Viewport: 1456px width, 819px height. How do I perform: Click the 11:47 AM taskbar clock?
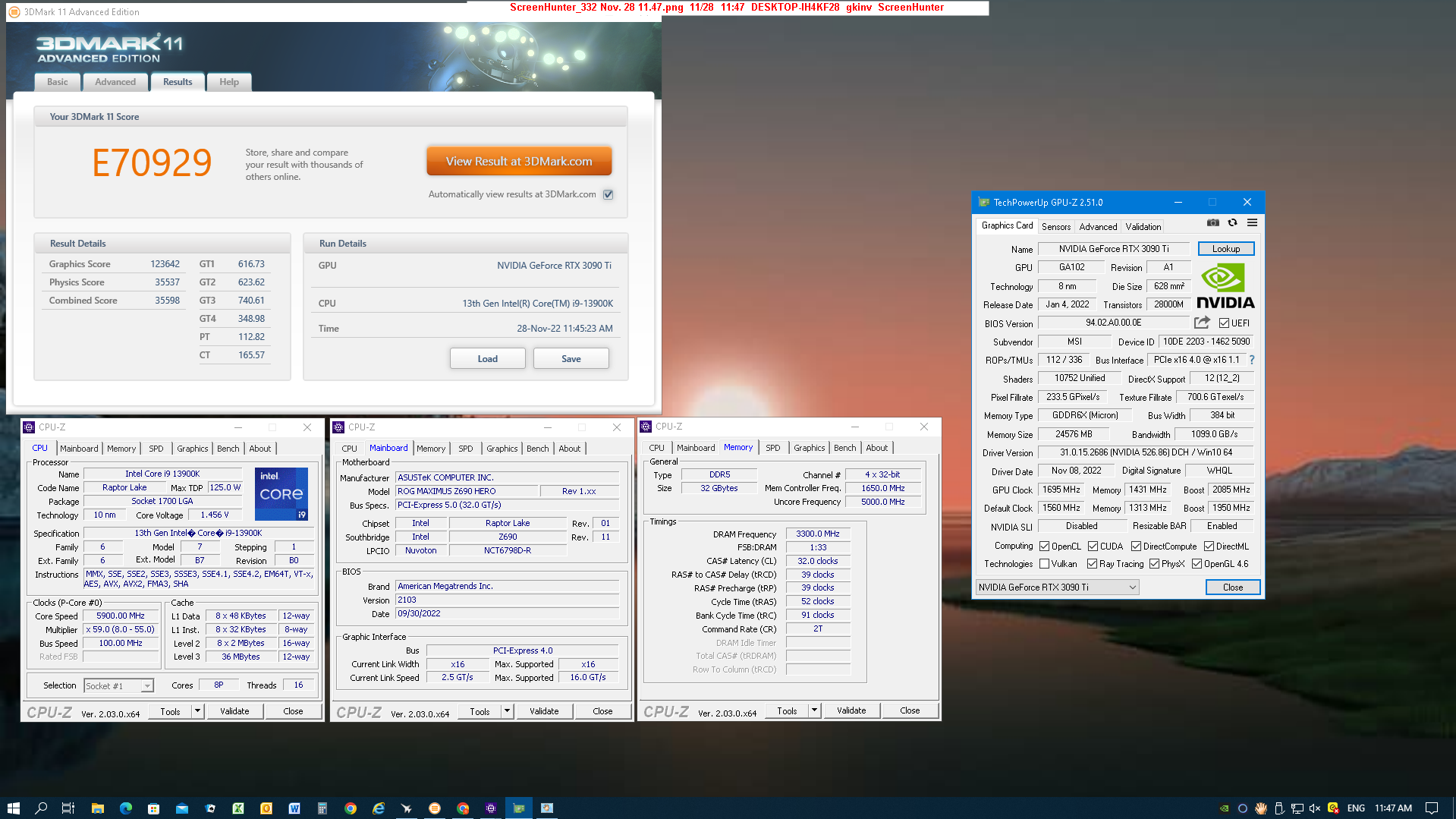pos(1393,808)
